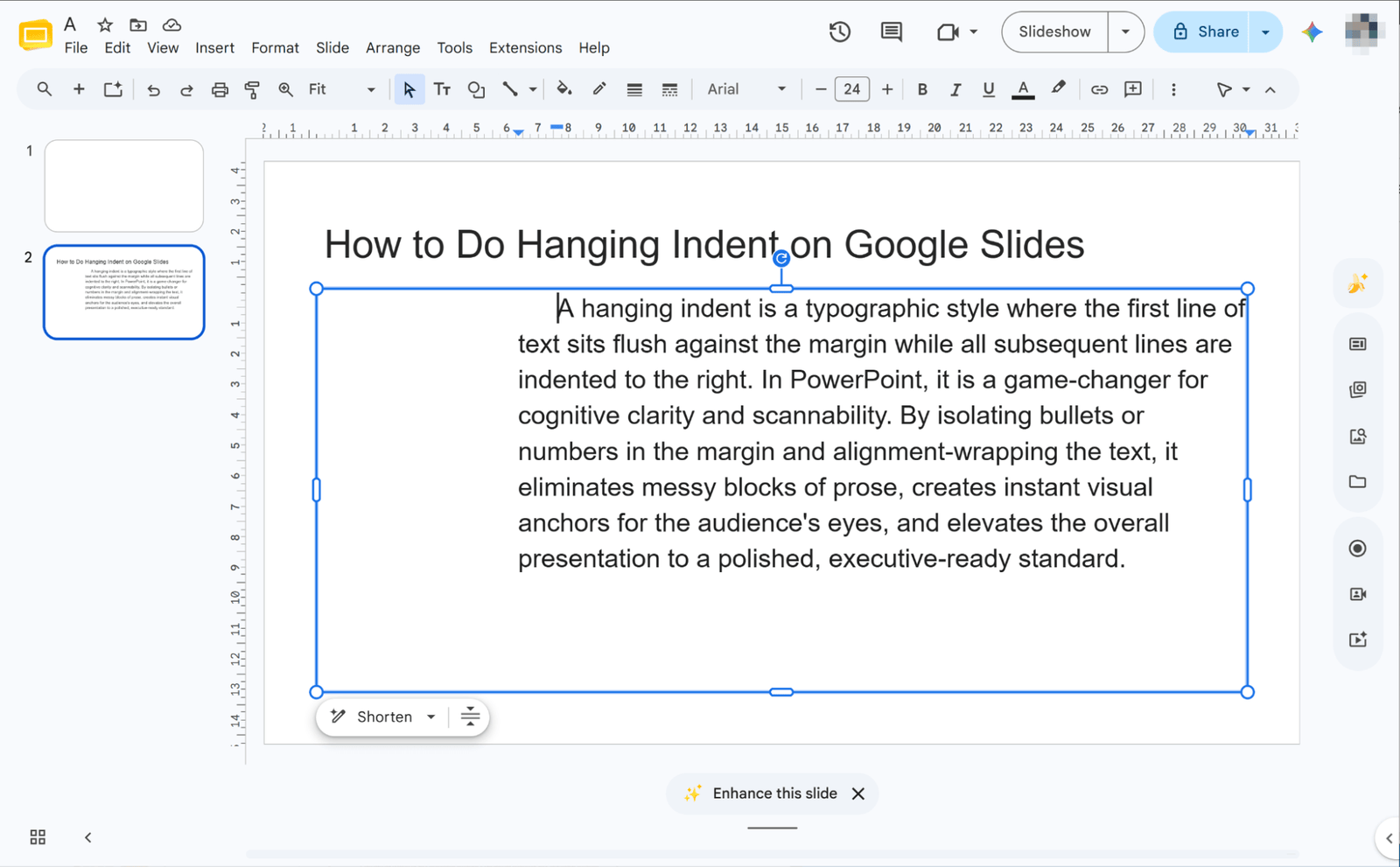Open more toolbar options
This screenshot has height=867, width=1400.
click(1173, 89)
